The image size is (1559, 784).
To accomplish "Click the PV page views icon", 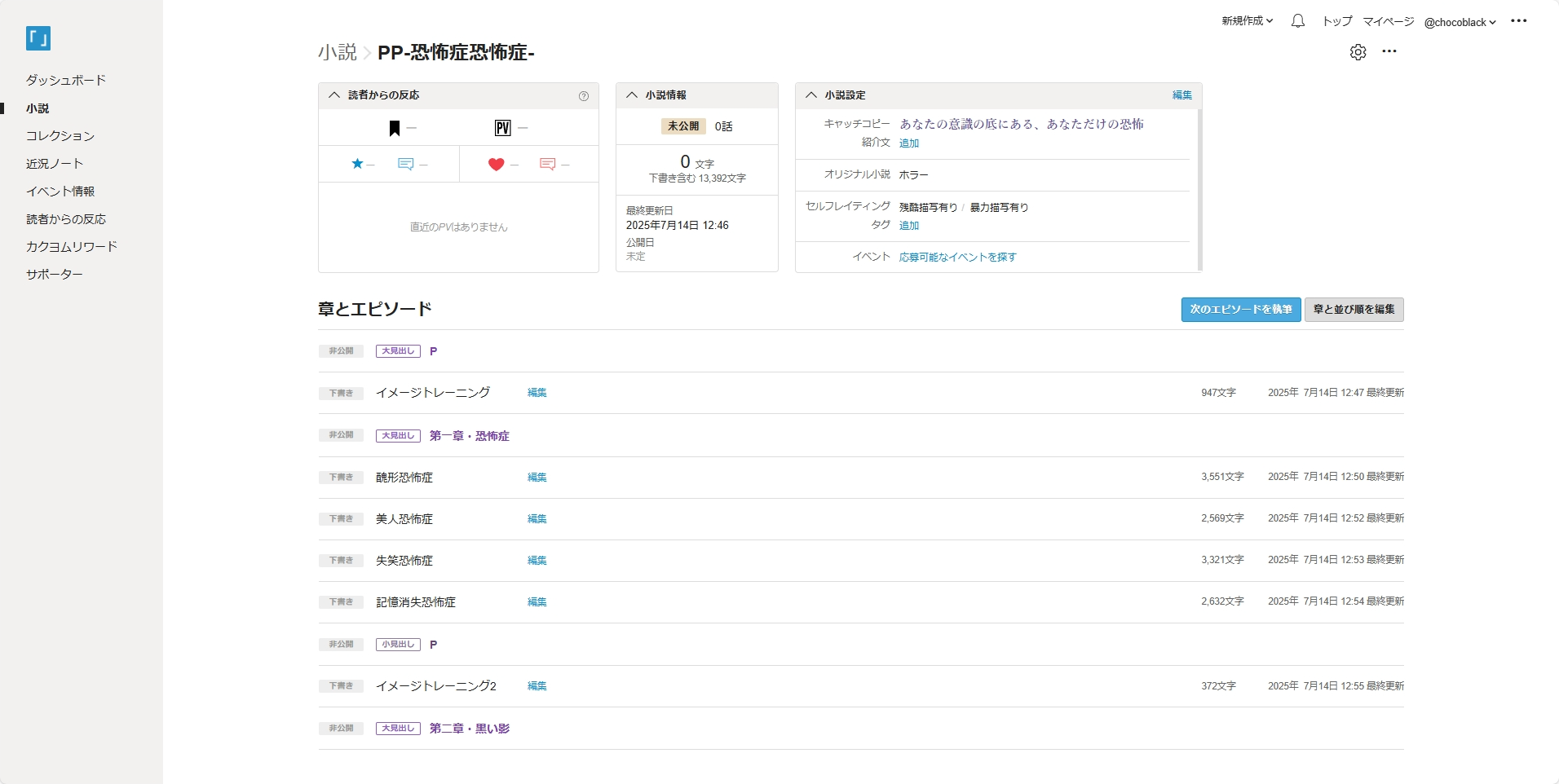I will pyautogui.click(x=502, y=128).
